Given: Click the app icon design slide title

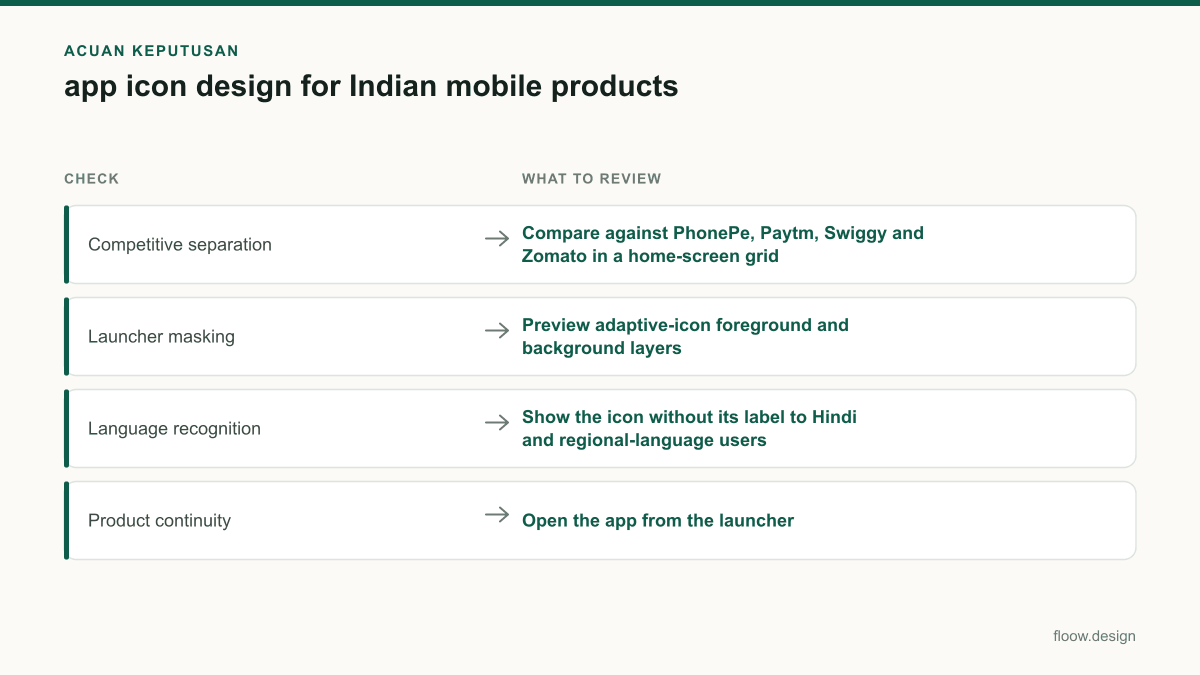Looking at the screenshot, I should pos(371,86).
